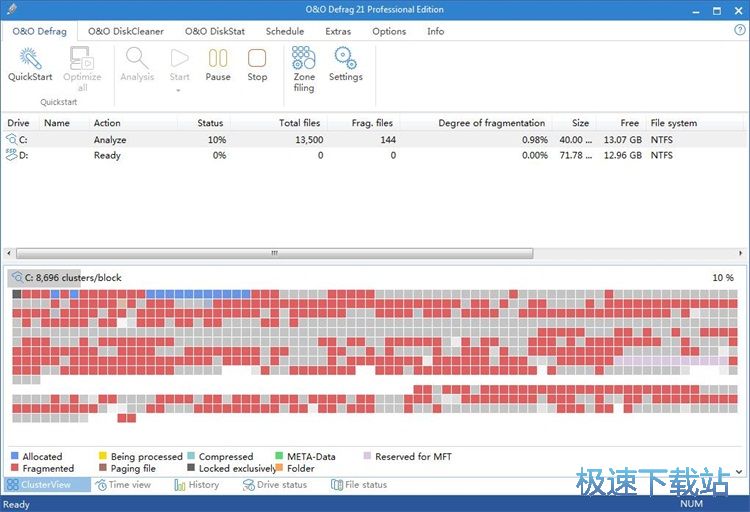Switch to the O&O Defrag tab
The height and width of the screenshot is (512, 750).
tap(39, 31)
